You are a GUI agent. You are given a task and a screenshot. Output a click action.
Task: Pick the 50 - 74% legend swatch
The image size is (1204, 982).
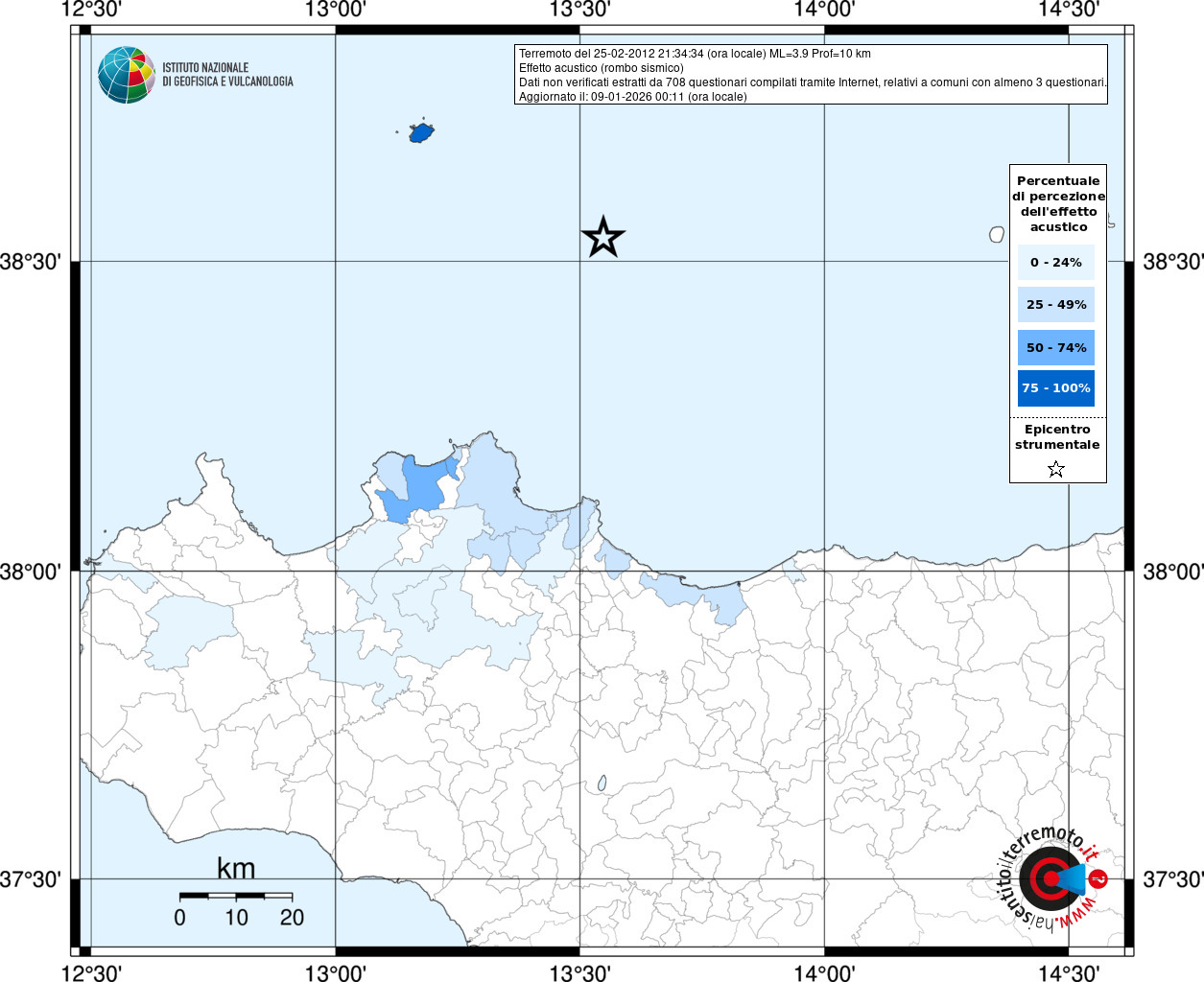1055,347
